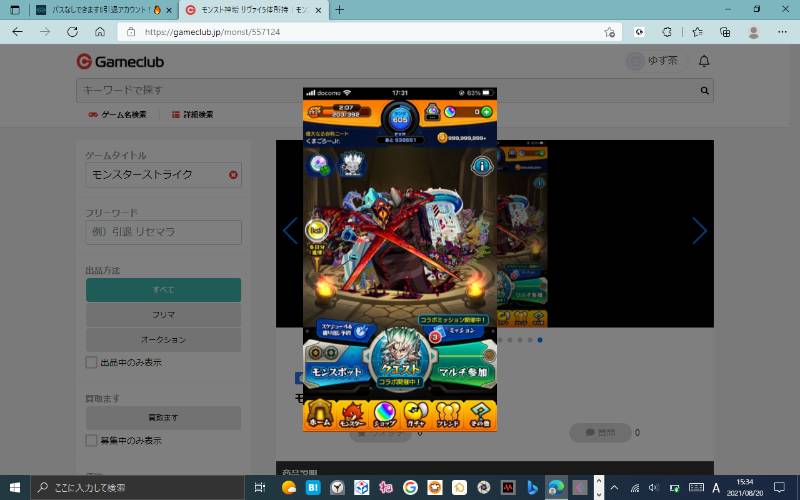Select the last gallery pagination dot
The height and width of the screenshot is (500, 800).
pos(540,340)
